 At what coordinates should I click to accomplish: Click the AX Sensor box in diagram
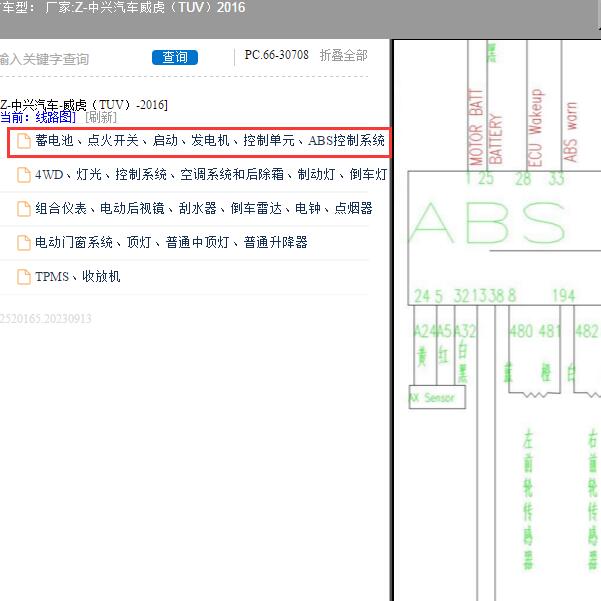437,397
